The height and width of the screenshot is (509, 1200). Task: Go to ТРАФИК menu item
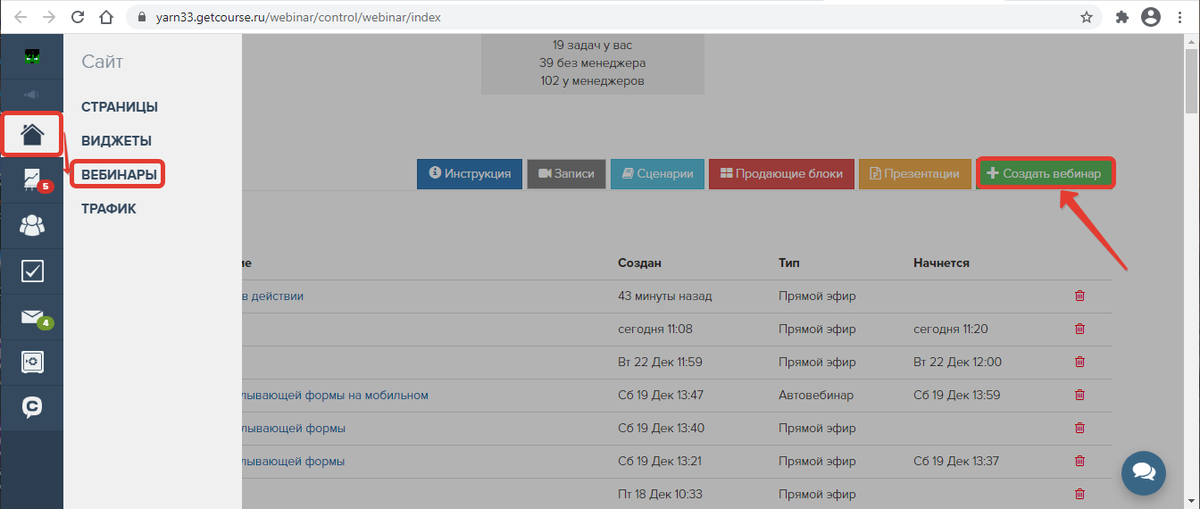click(109, 209)
